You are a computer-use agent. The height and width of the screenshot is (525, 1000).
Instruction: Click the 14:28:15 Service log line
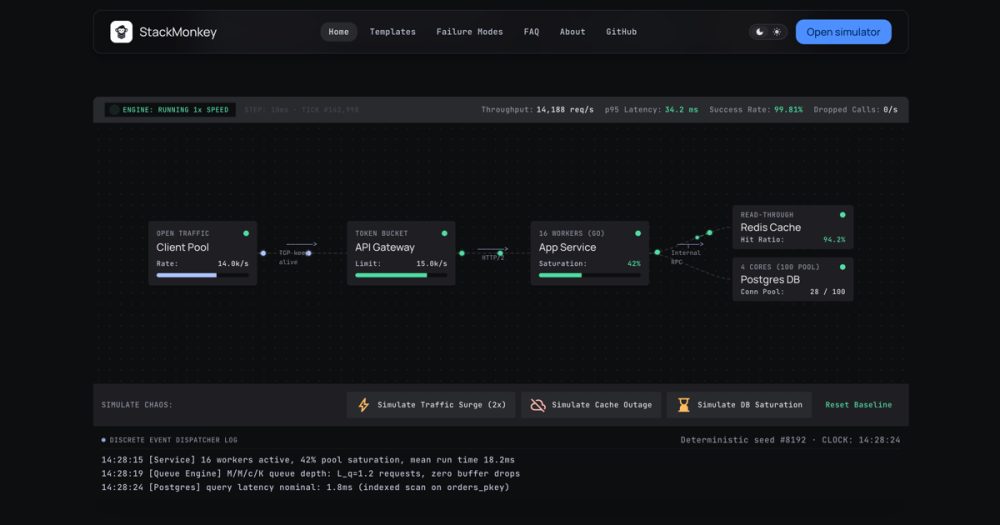[308, 460]
